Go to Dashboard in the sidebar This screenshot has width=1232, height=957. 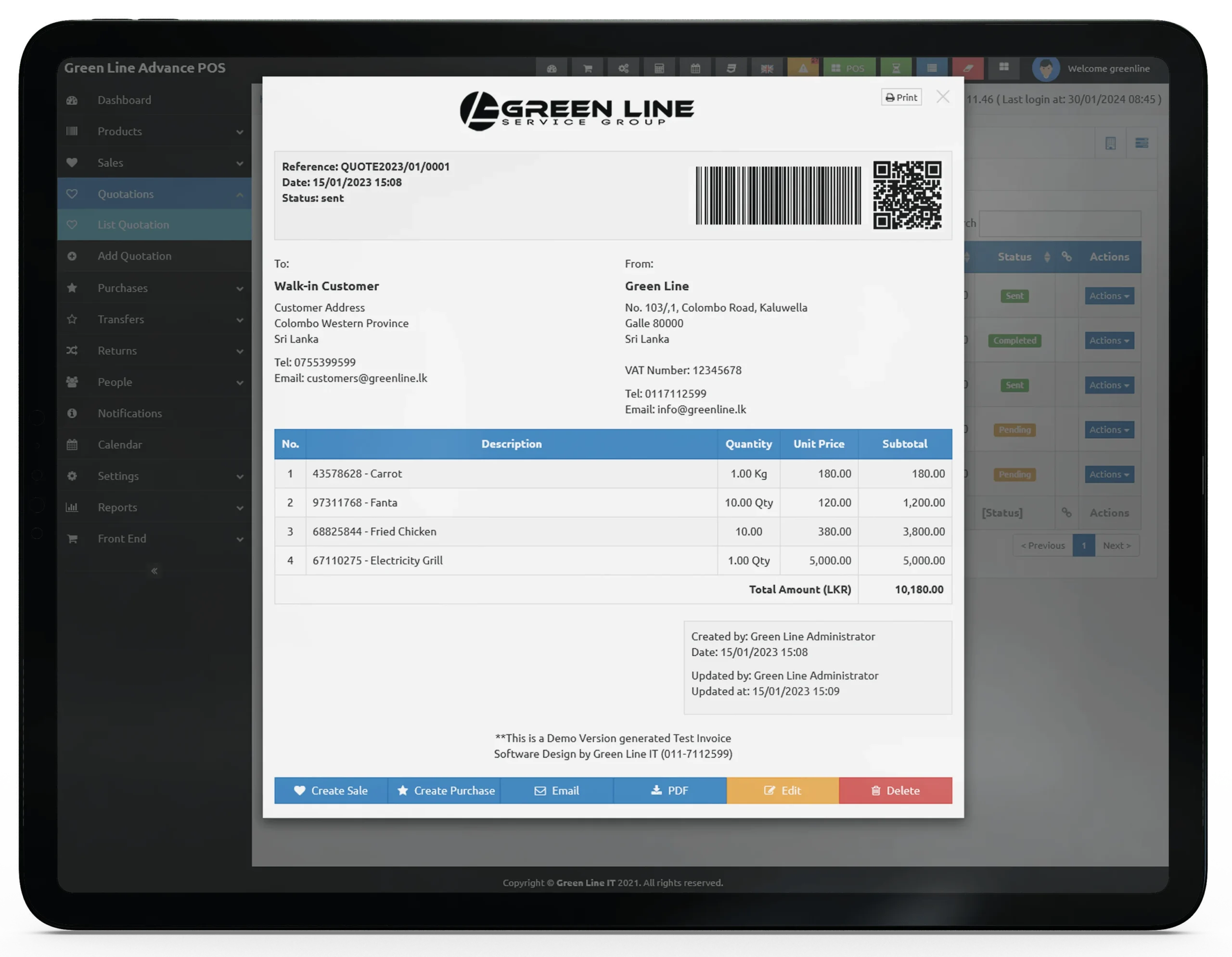tap(124, 101)
